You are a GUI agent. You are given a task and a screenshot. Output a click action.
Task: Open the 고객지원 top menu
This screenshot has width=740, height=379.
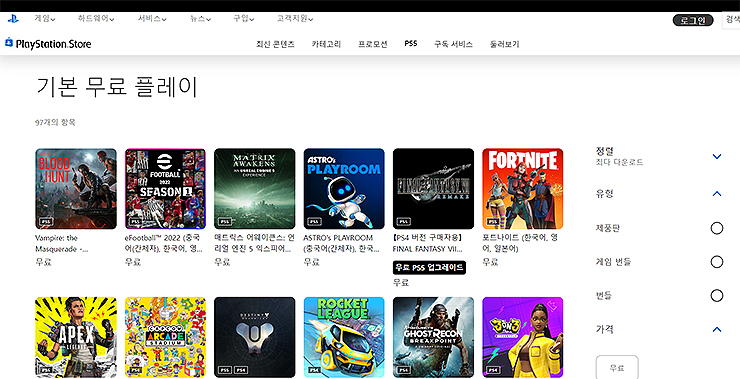(294, 19)
